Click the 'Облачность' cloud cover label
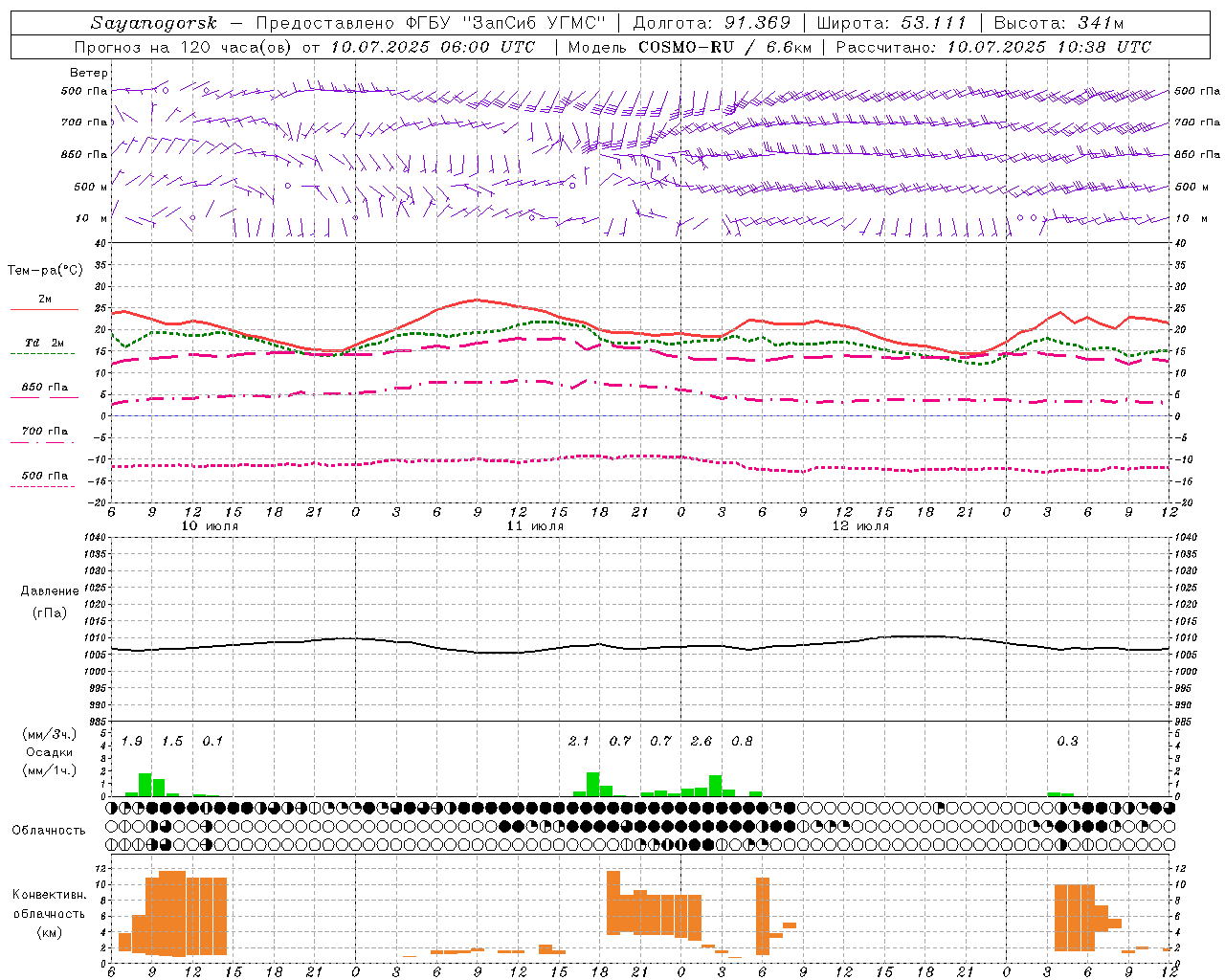The image size is (1225, 980). pyautogui.click(x=48, y=831)
